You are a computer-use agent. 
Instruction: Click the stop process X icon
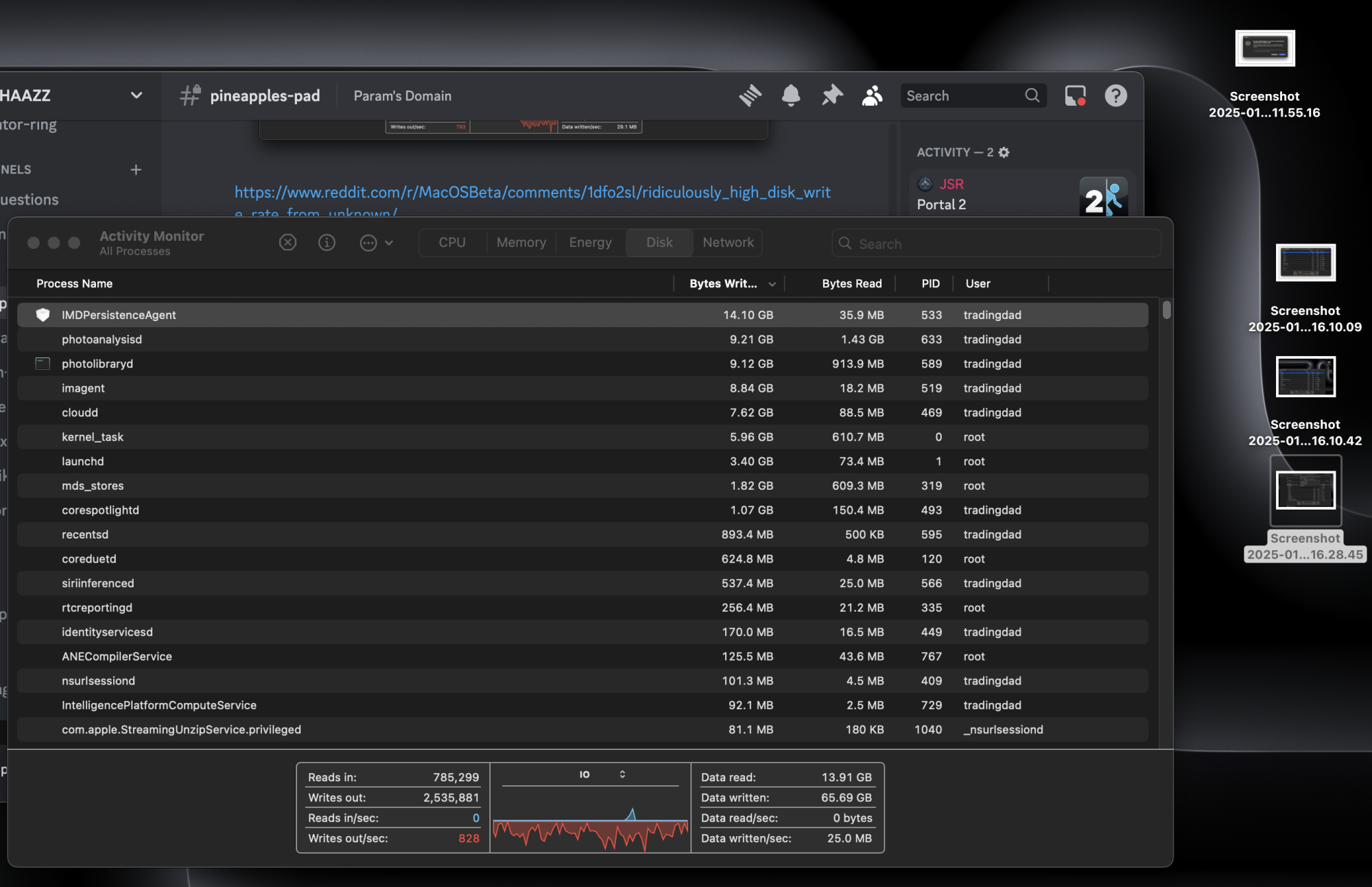[287, 242]
